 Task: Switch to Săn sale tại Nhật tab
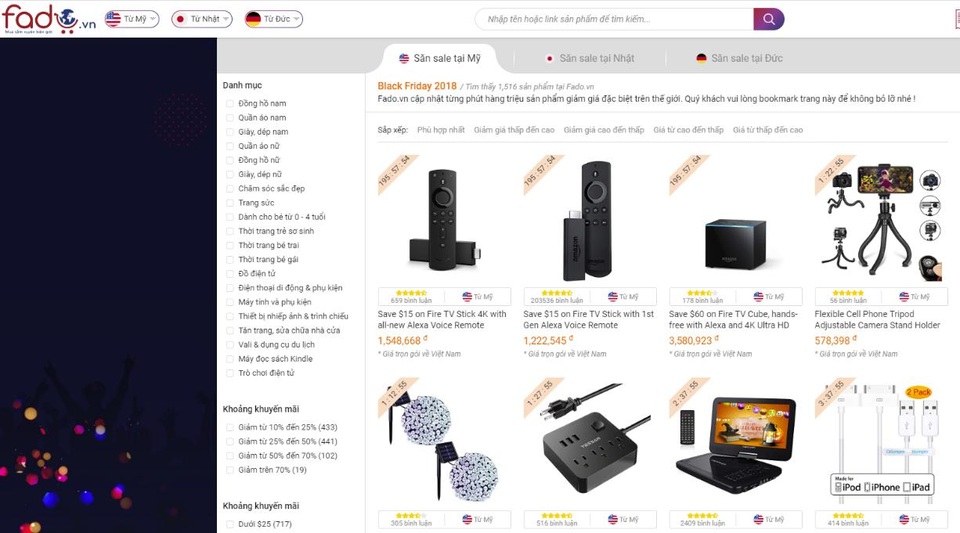[590, 58]
